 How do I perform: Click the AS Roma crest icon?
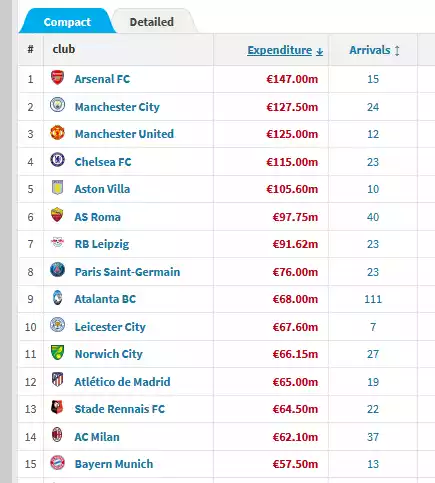[x=57, y=215]
